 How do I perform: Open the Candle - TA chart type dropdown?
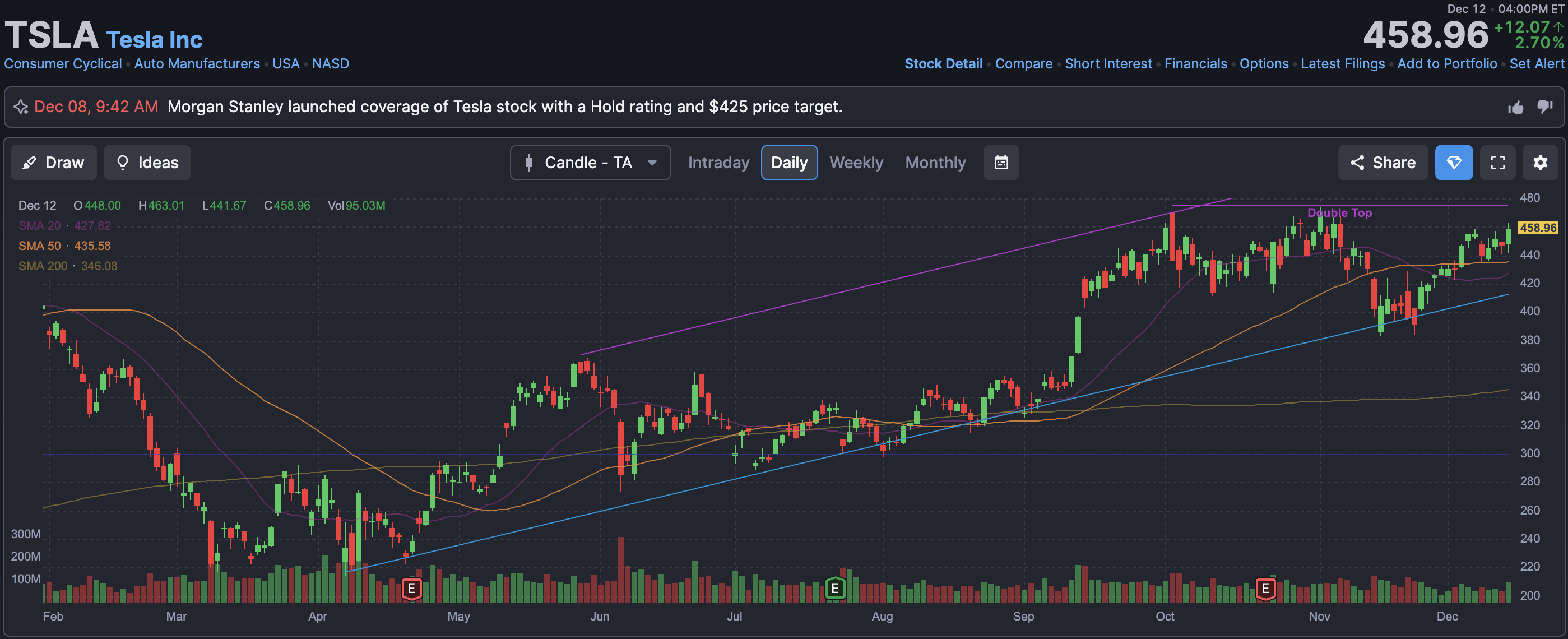590,163
